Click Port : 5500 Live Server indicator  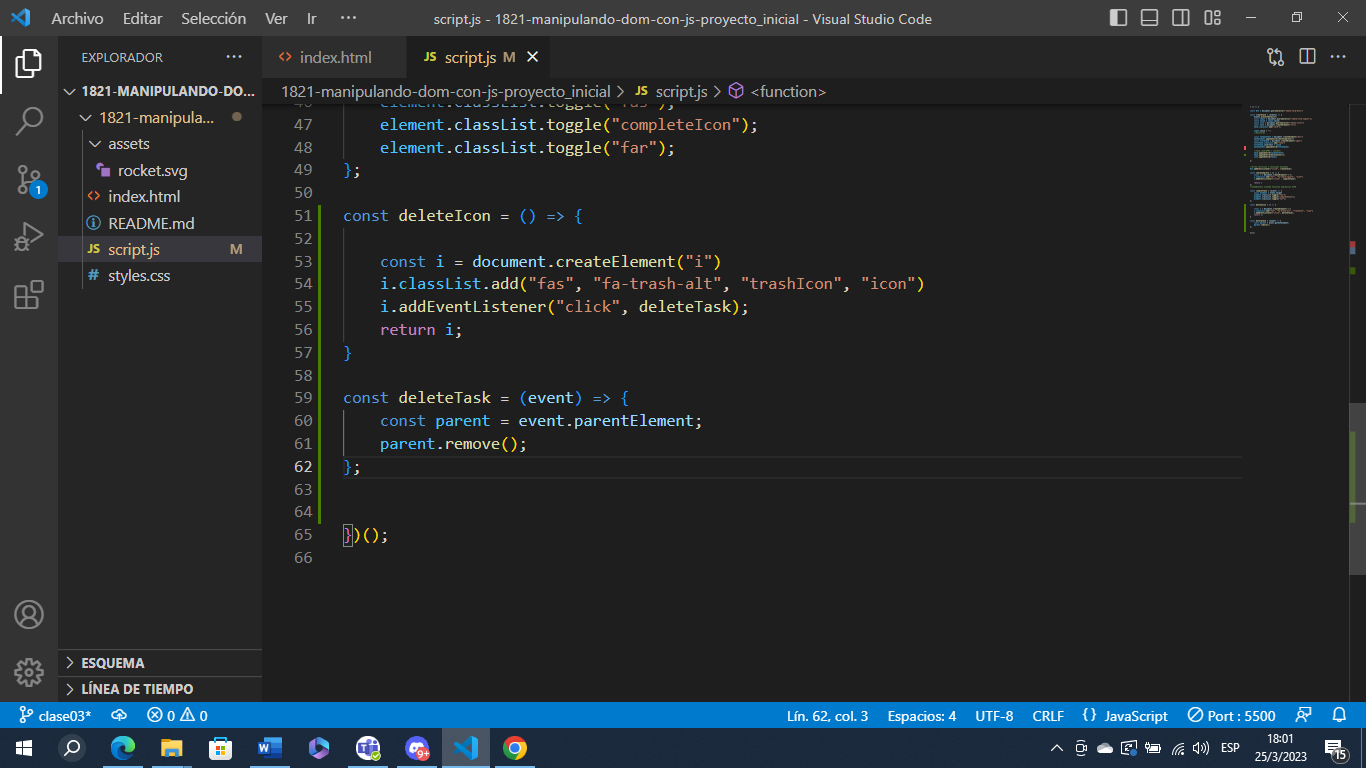point(1231,716)
